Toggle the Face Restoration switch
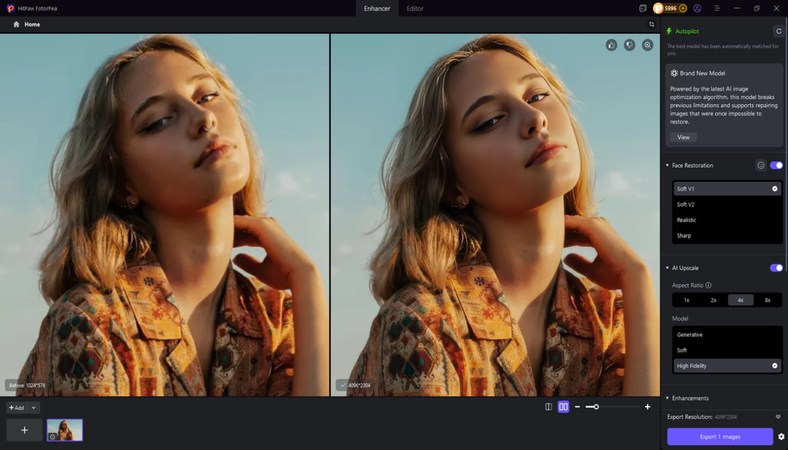 pos(776,165)
